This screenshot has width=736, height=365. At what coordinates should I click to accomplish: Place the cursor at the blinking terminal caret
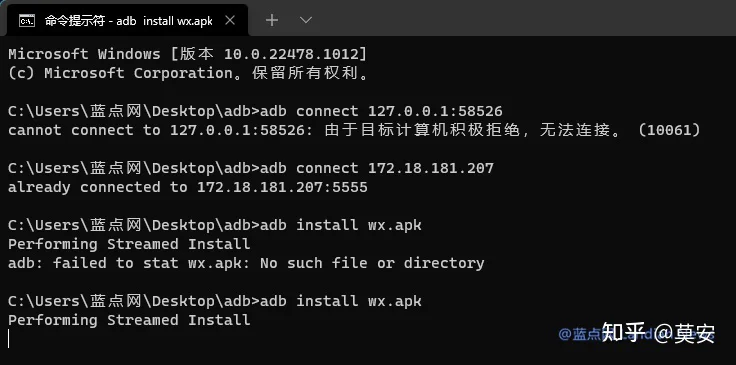pos(9,338)
